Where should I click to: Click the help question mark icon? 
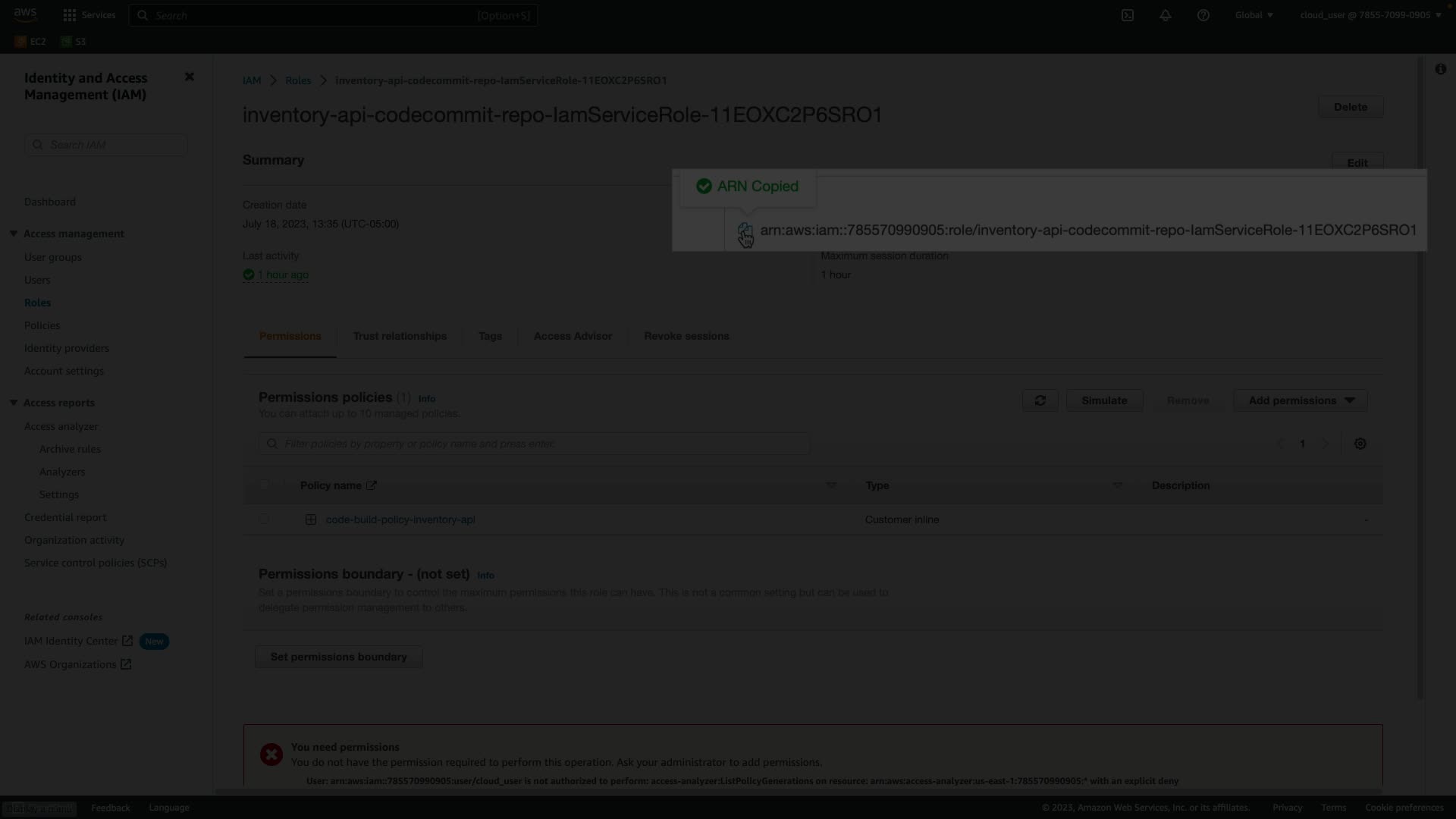click(x=1203, y=15)
